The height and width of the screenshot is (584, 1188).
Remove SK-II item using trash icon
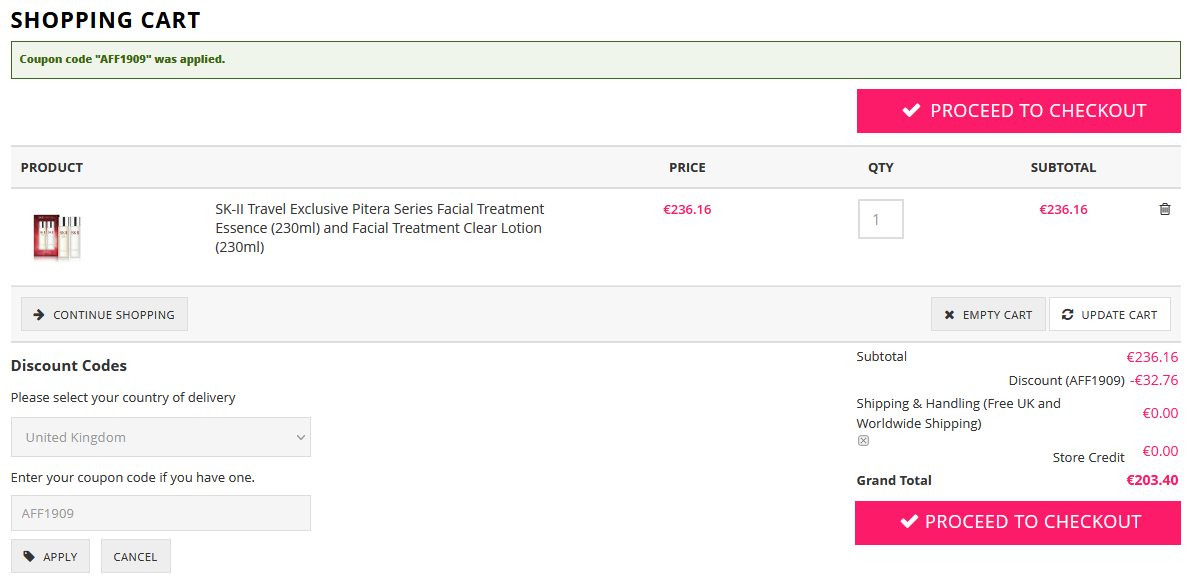tap(1164, 210)
